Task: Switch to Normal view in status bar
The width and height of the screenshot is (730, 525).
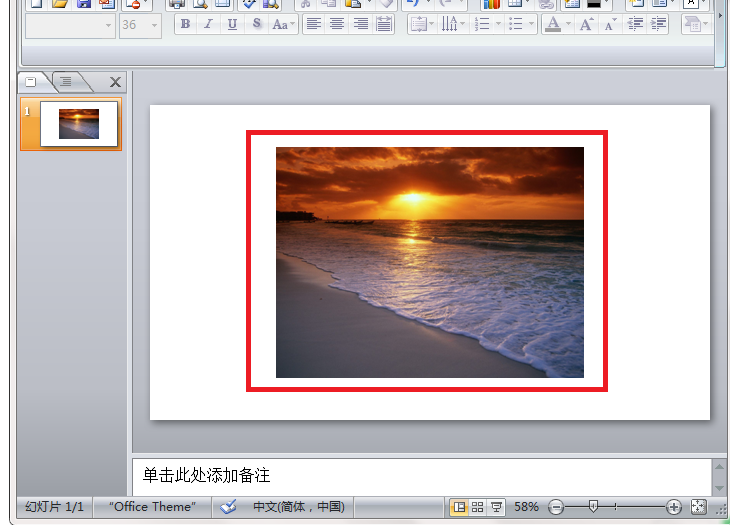Action: [x=459, y=507]
